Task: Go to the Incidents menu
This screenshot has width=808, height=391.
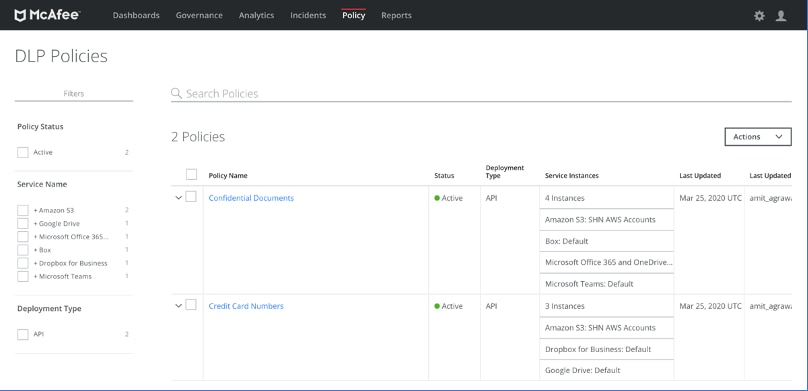Action: pyautogui.click(x=308, y=15)
